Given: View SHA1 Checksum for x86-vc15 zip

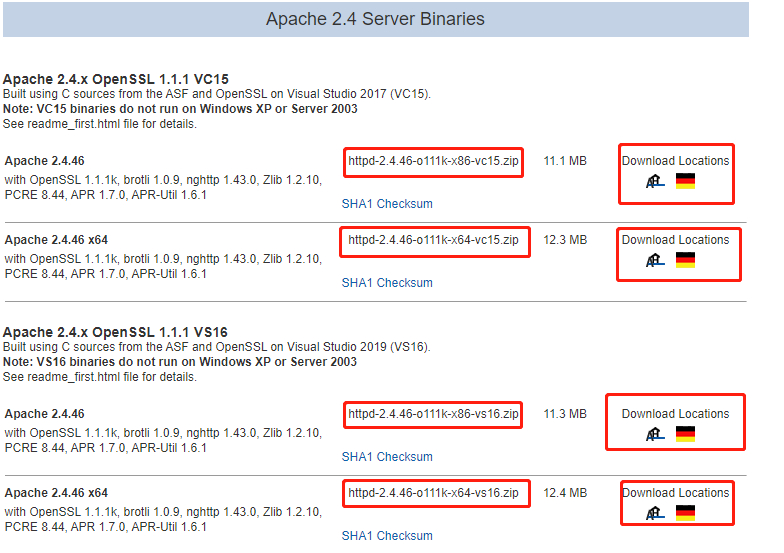Looking at the screenshot, I should (387, 204).
